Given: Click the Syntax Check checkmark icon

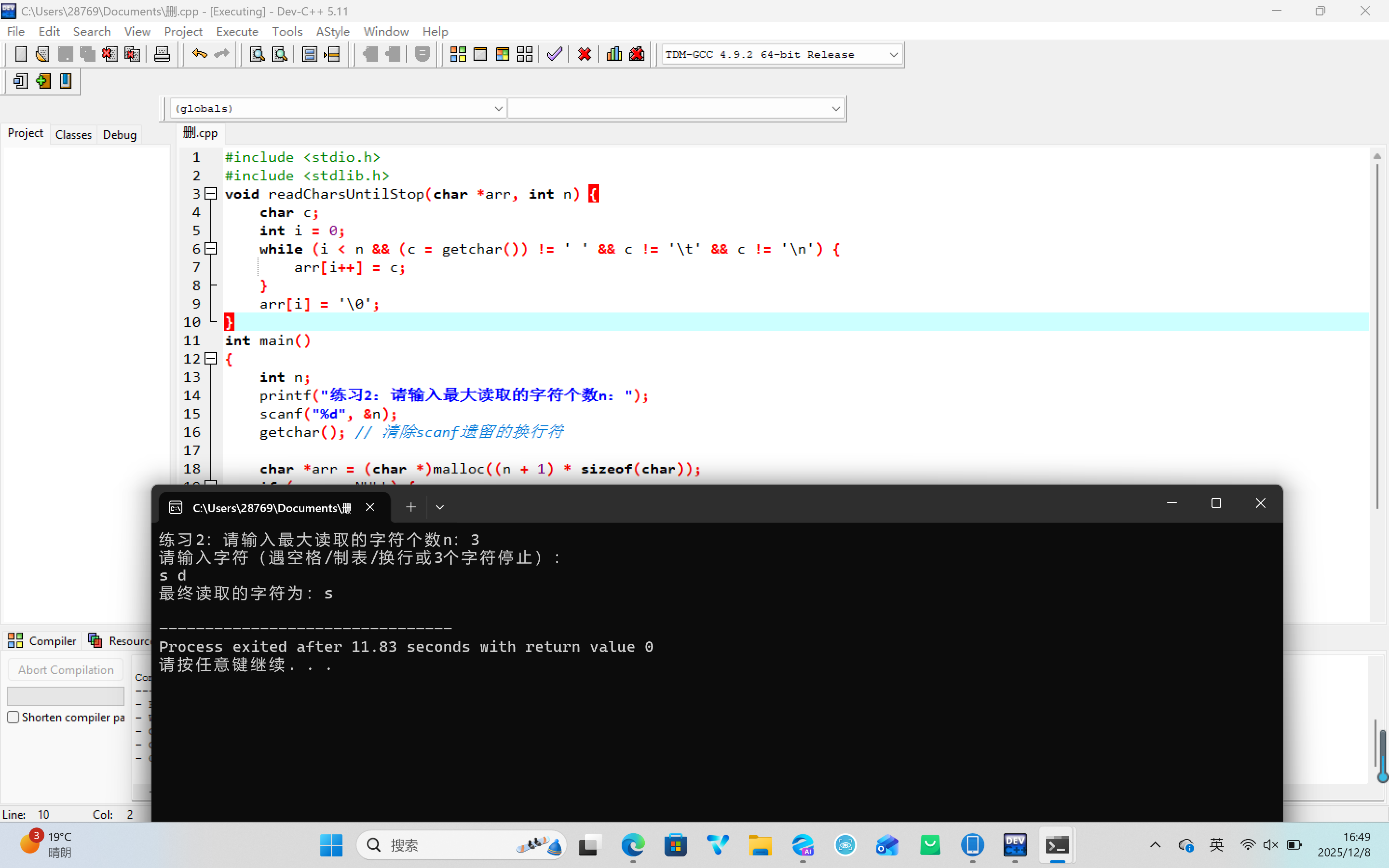Looking at the screenshot, I should (554, 54).
